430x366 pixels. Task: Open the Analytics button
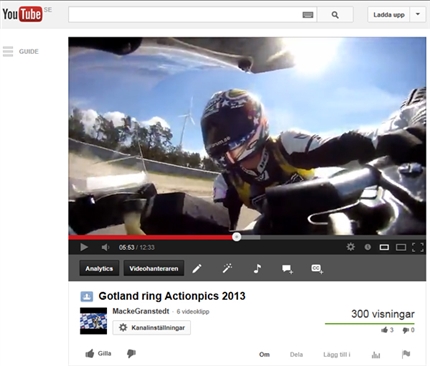click(99, 268)
